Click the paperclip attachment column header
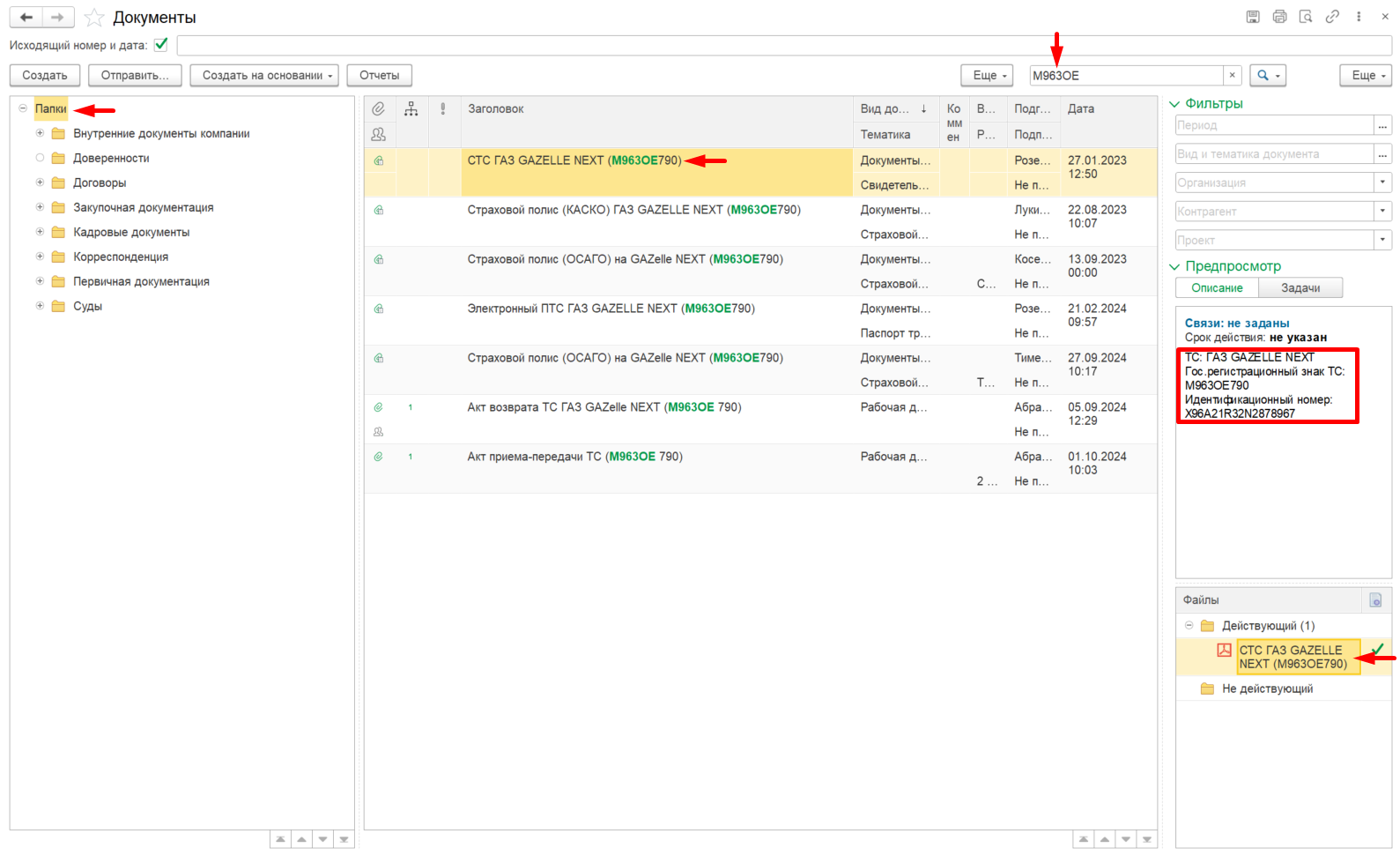Viewport: 1400px width, 856px height. [378, 108]
